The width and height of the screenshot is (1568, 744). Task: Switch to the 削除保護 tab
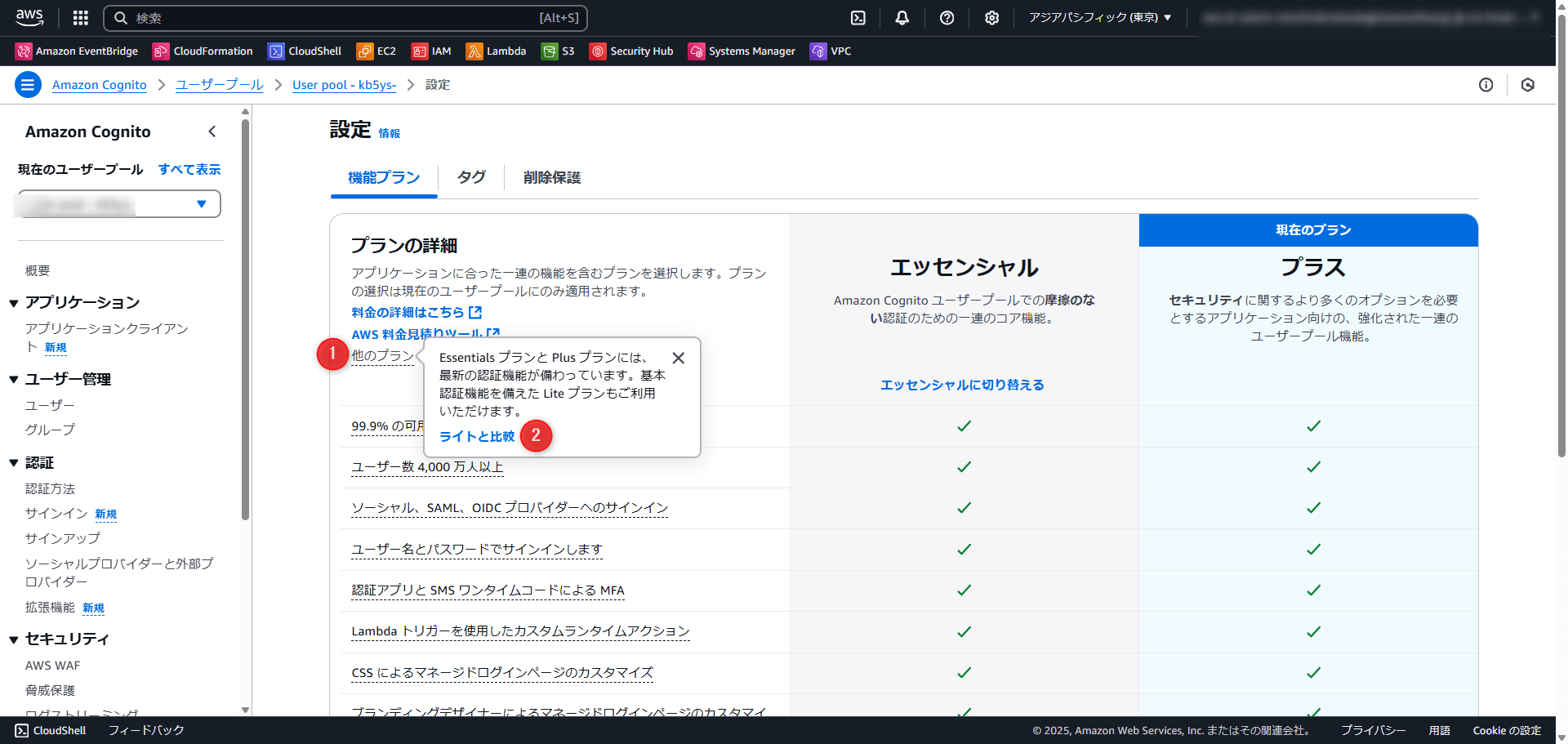click(x=552, y=177)
